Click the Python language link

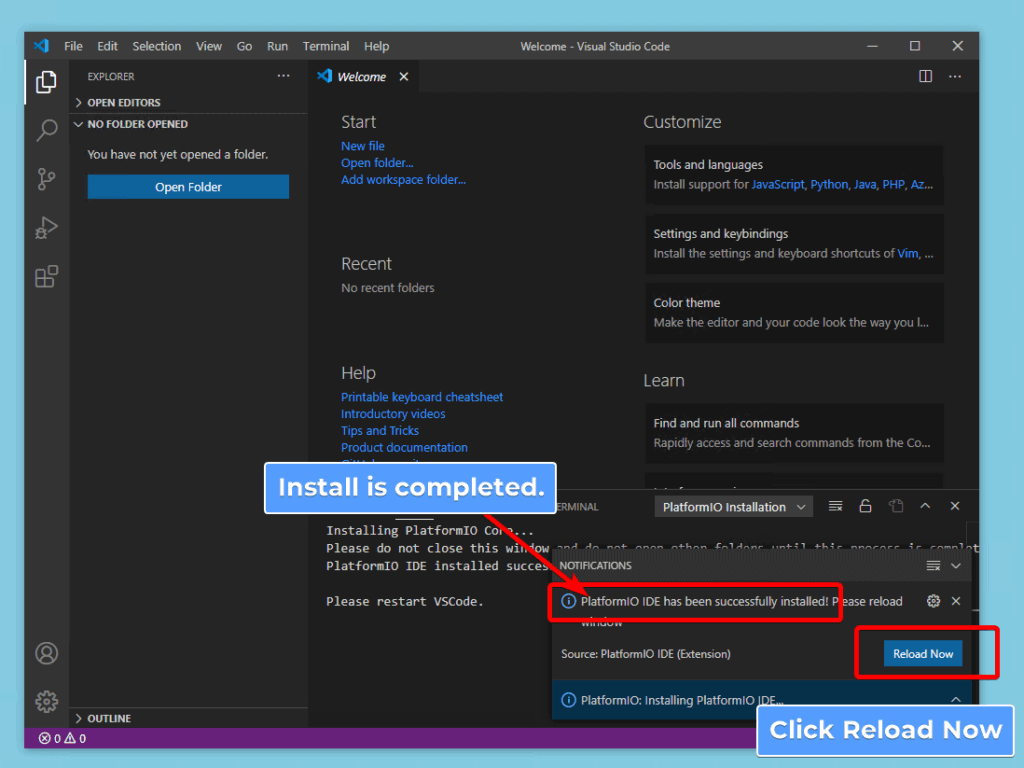click(829, 184)
